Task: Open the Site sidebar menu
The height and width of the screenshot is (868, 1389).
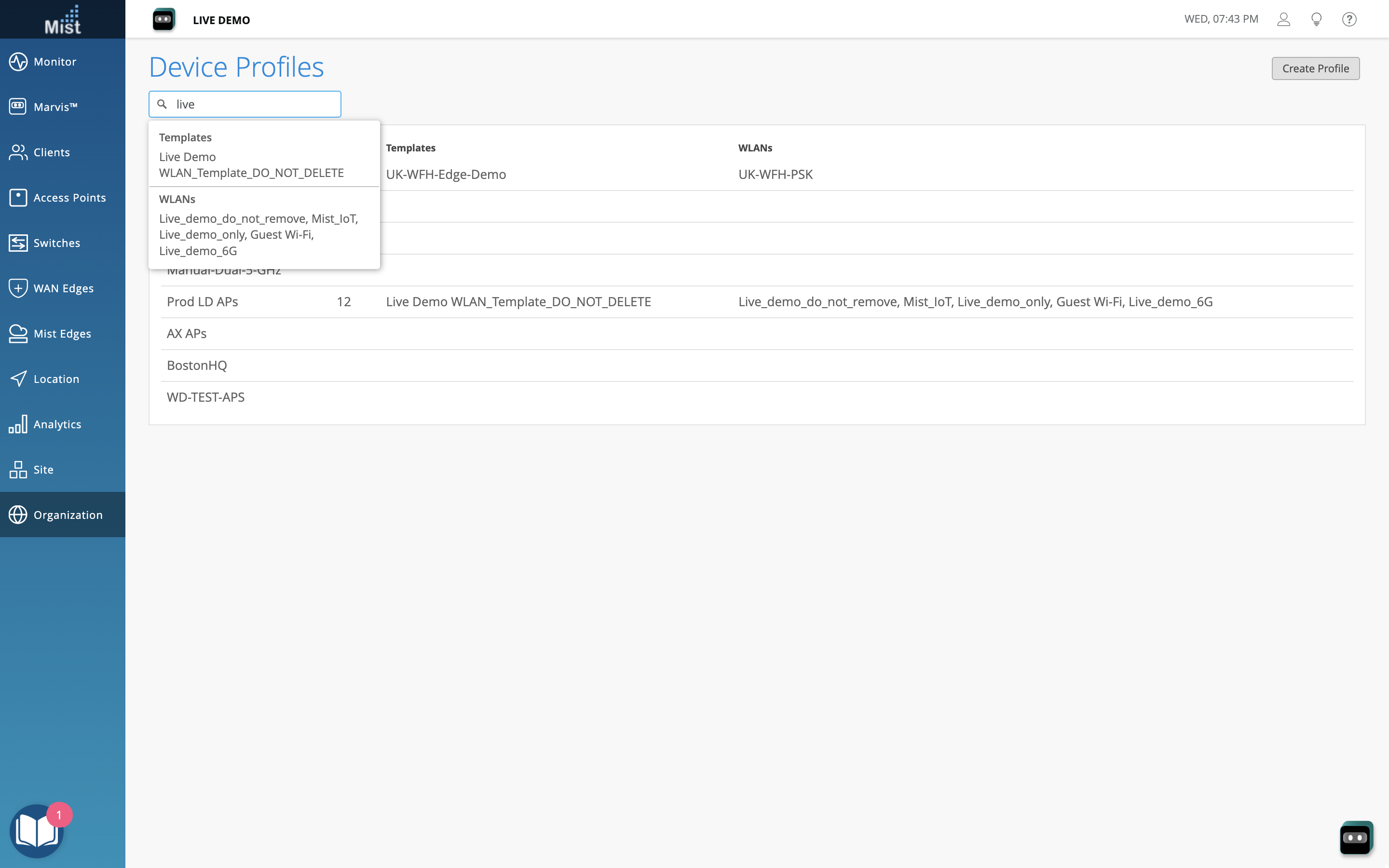Action: 43,470
